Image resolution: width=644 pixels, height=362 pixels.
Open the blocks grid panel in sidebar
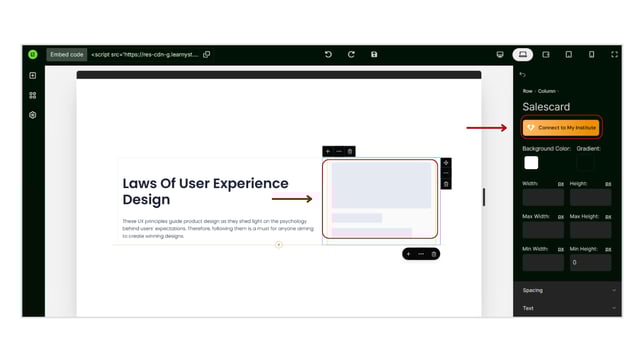33,95
